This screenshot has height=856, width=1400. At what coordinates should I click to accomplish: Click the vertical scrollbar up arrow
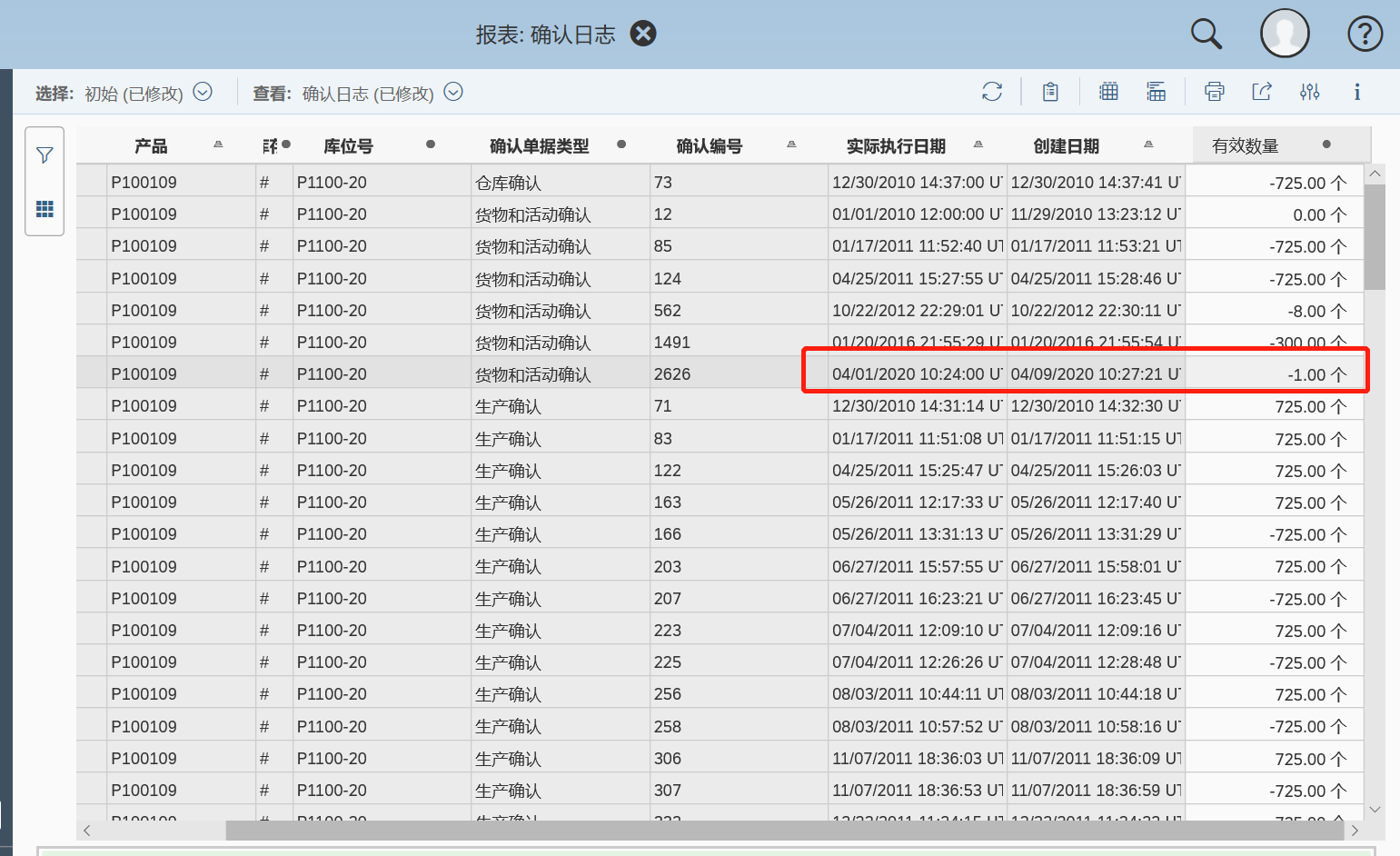(x=1375, y=174)
